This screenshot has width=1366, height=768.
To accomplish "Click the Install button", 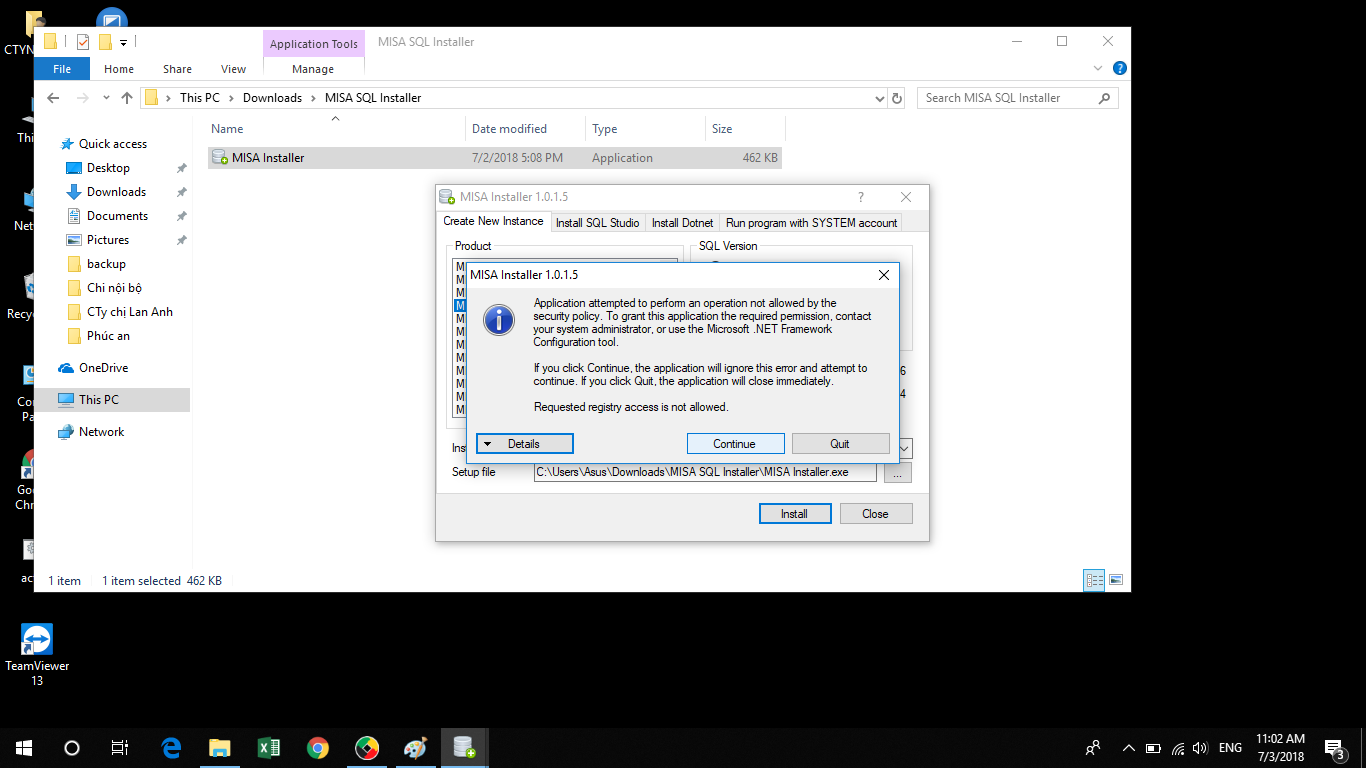I will [794, 513].
